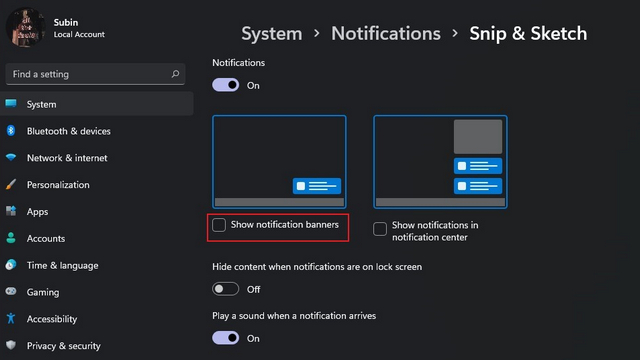Image resolution: width=640 pixels, height=360 pixels.
Task: Click the search magnifier icon
Action: (175, 74)
